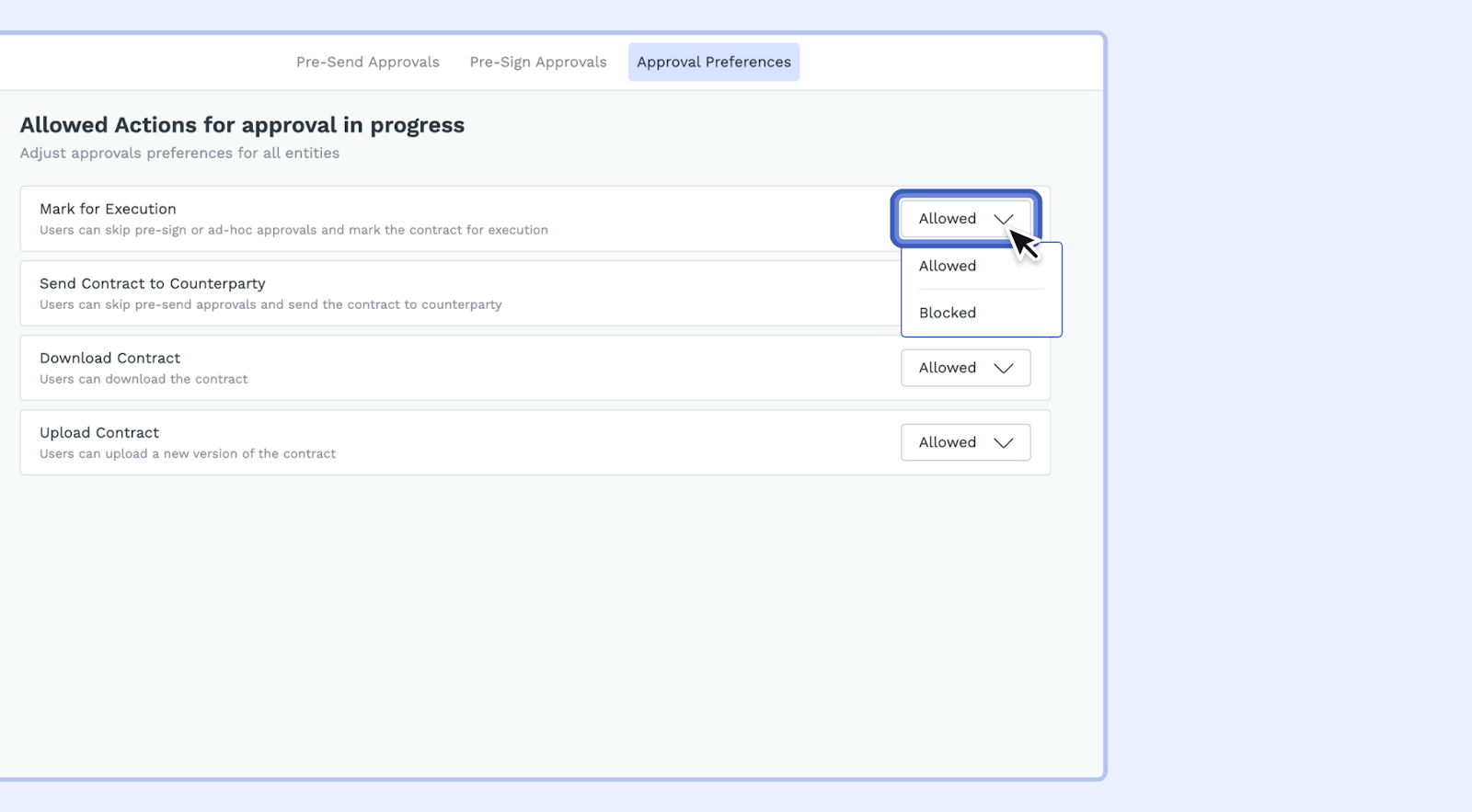Click the Allowed Actions for approval heading
The height and width of the screenshot is (812, 1472).
242,125
